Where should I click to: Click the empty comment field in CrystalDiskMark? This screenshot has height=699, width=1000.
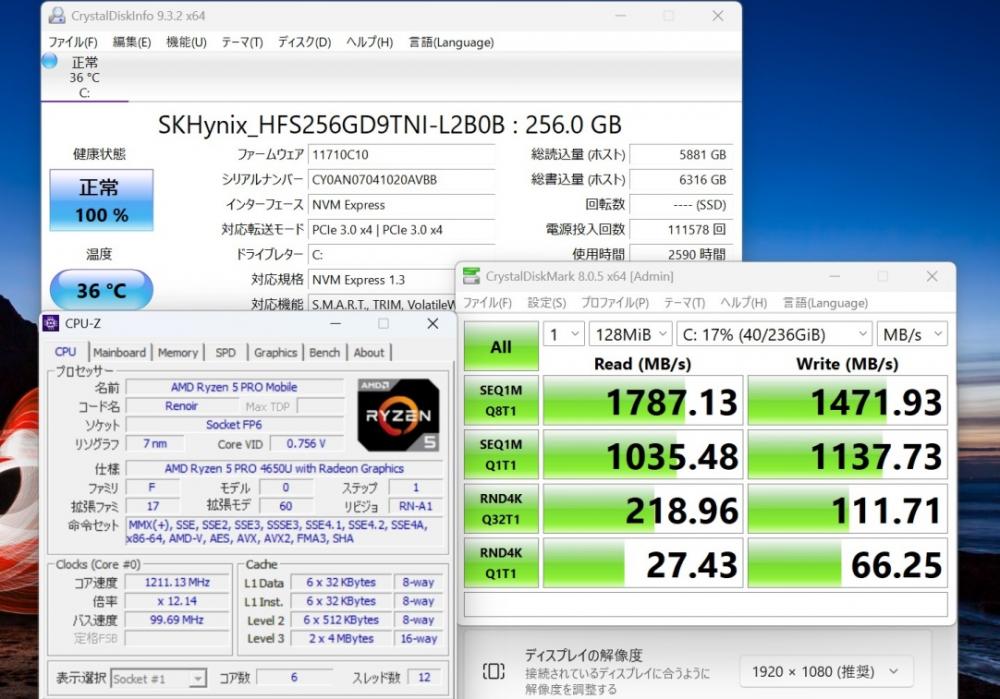(x=706, y=604)
